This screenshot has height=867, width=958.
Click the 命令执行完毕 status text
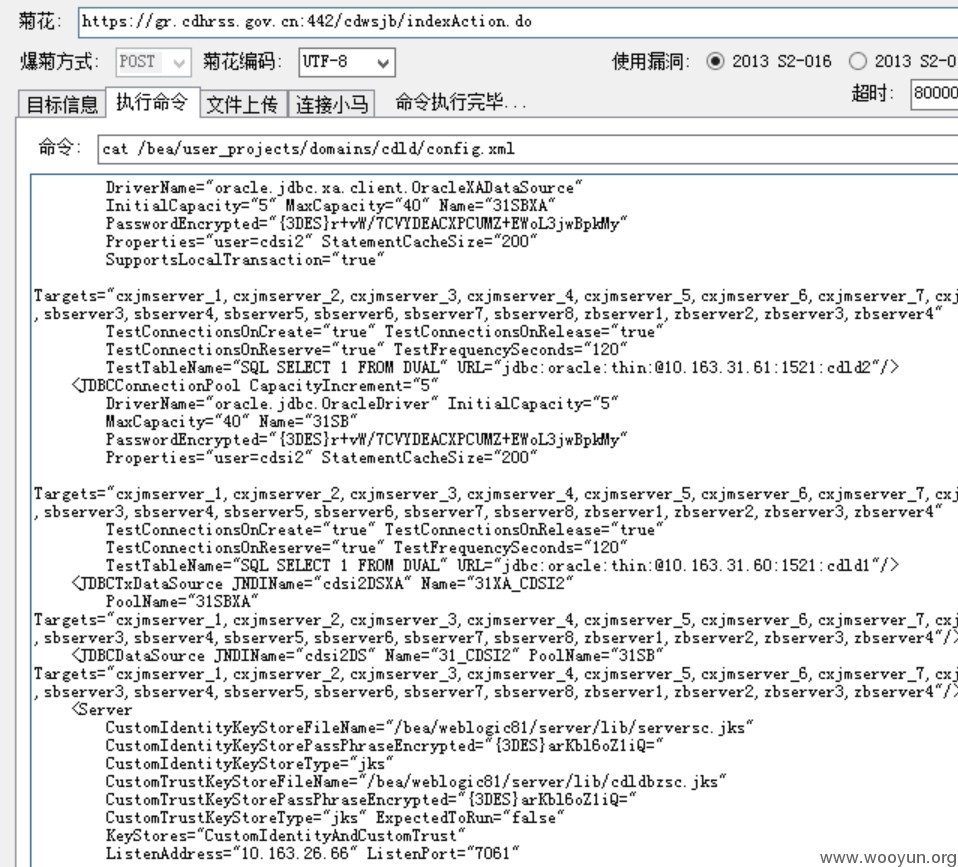(460, 102)
